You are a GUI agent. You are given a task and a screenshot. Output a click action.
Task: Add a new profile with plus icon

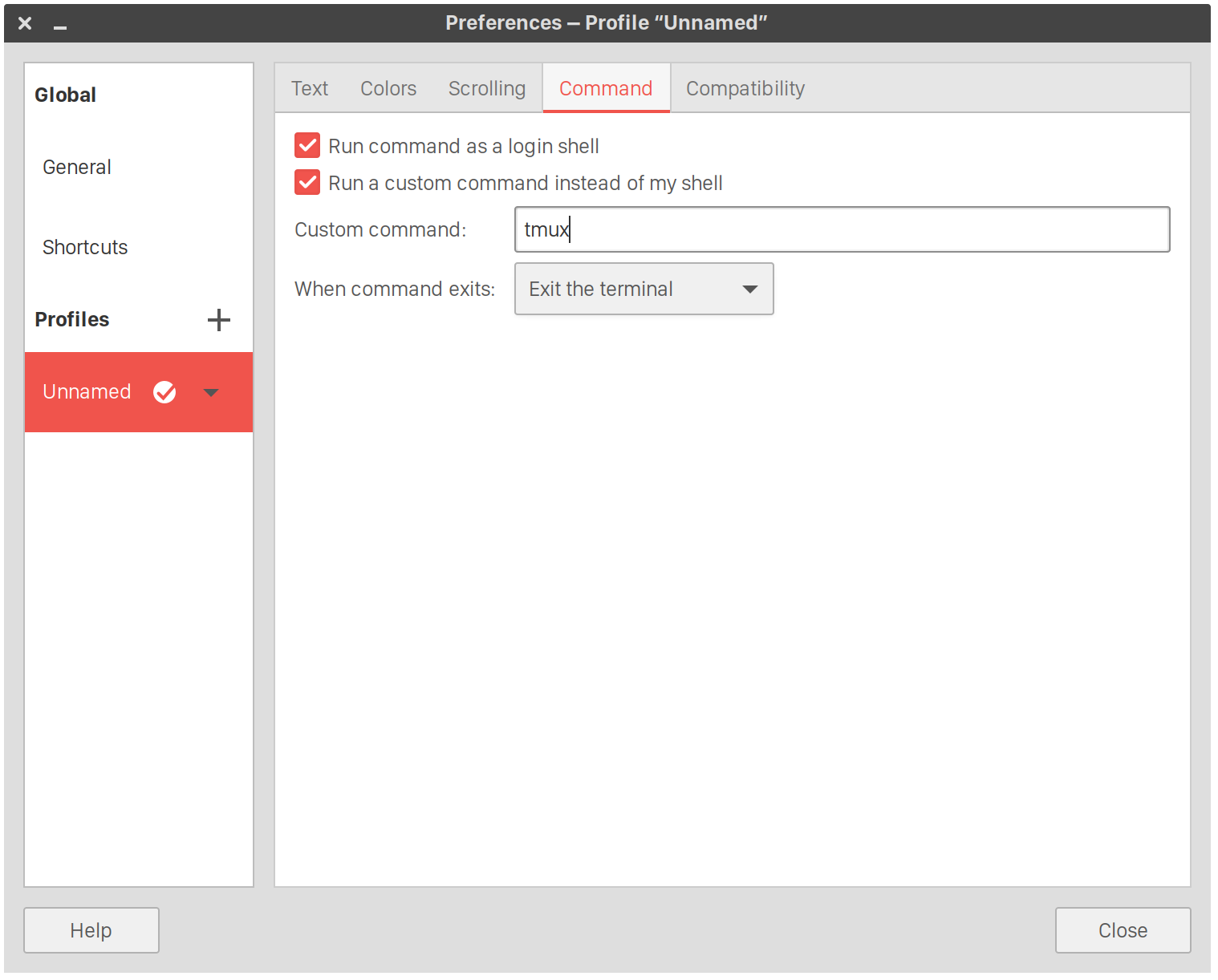(x=218, y=320)
